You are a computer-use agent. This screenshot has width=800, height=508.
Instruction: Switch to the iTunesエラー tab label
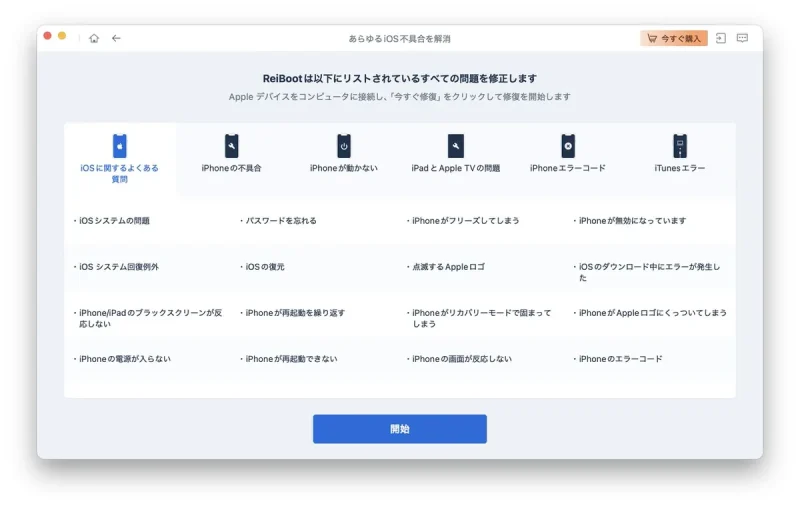[x=680, y=168]
